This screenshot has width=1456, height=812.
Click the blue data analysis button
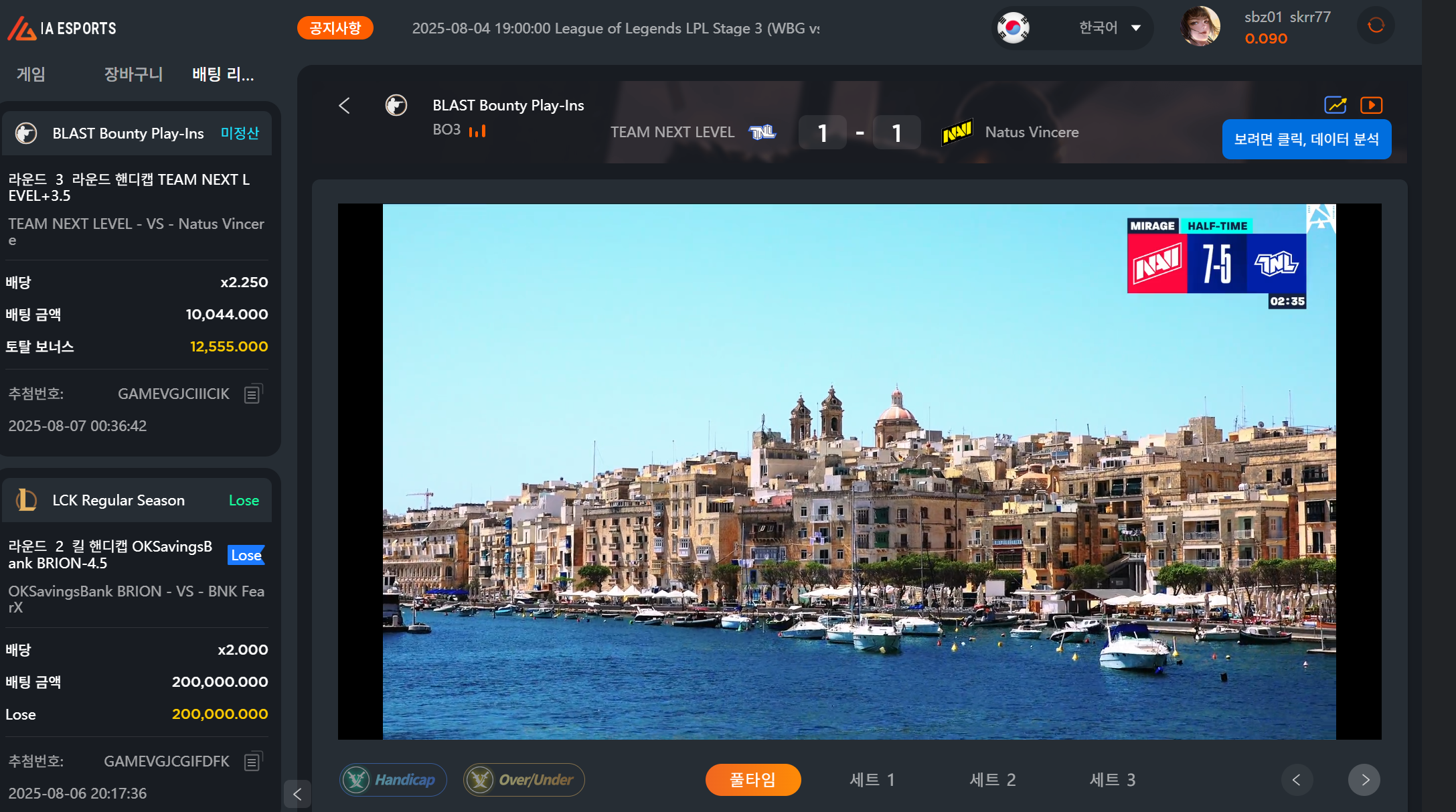point(1306,139)
